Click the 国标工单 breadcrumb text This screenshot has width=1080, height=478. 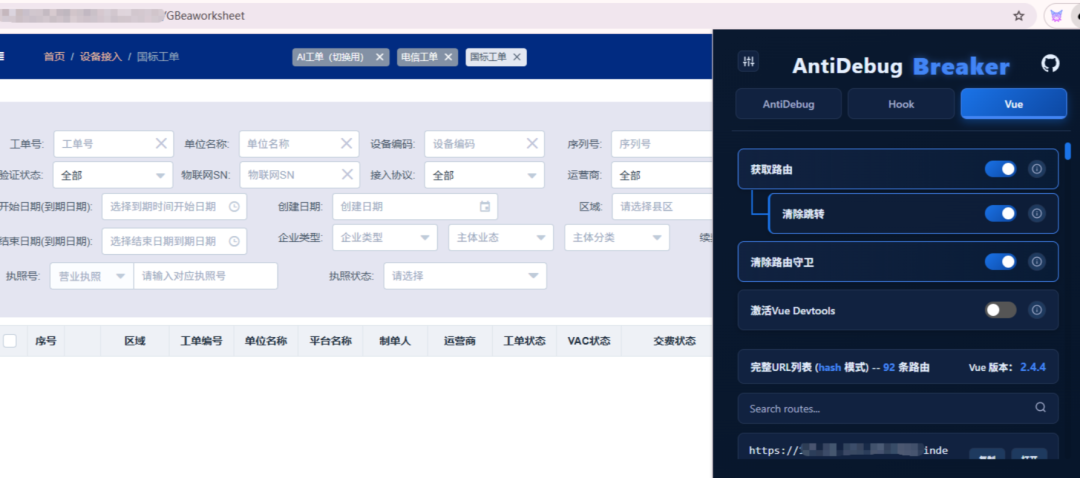point(158,56)
